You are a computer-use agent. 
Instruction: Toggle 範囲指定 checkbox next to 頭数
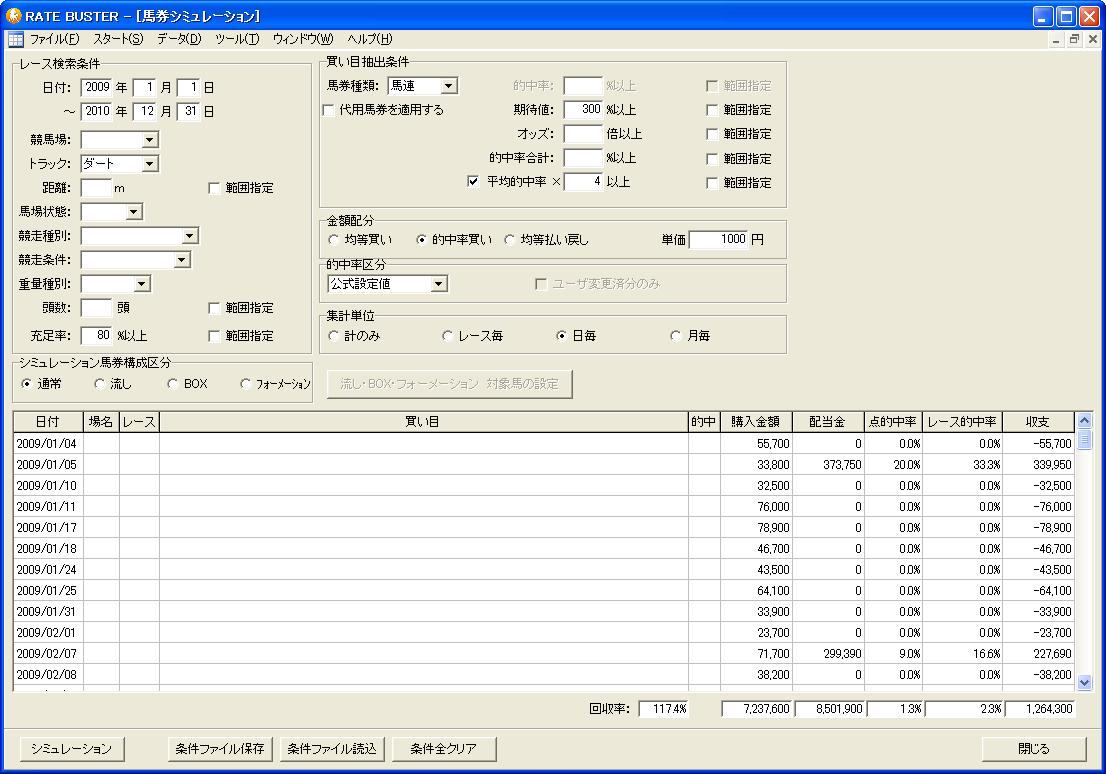[214, 308]
